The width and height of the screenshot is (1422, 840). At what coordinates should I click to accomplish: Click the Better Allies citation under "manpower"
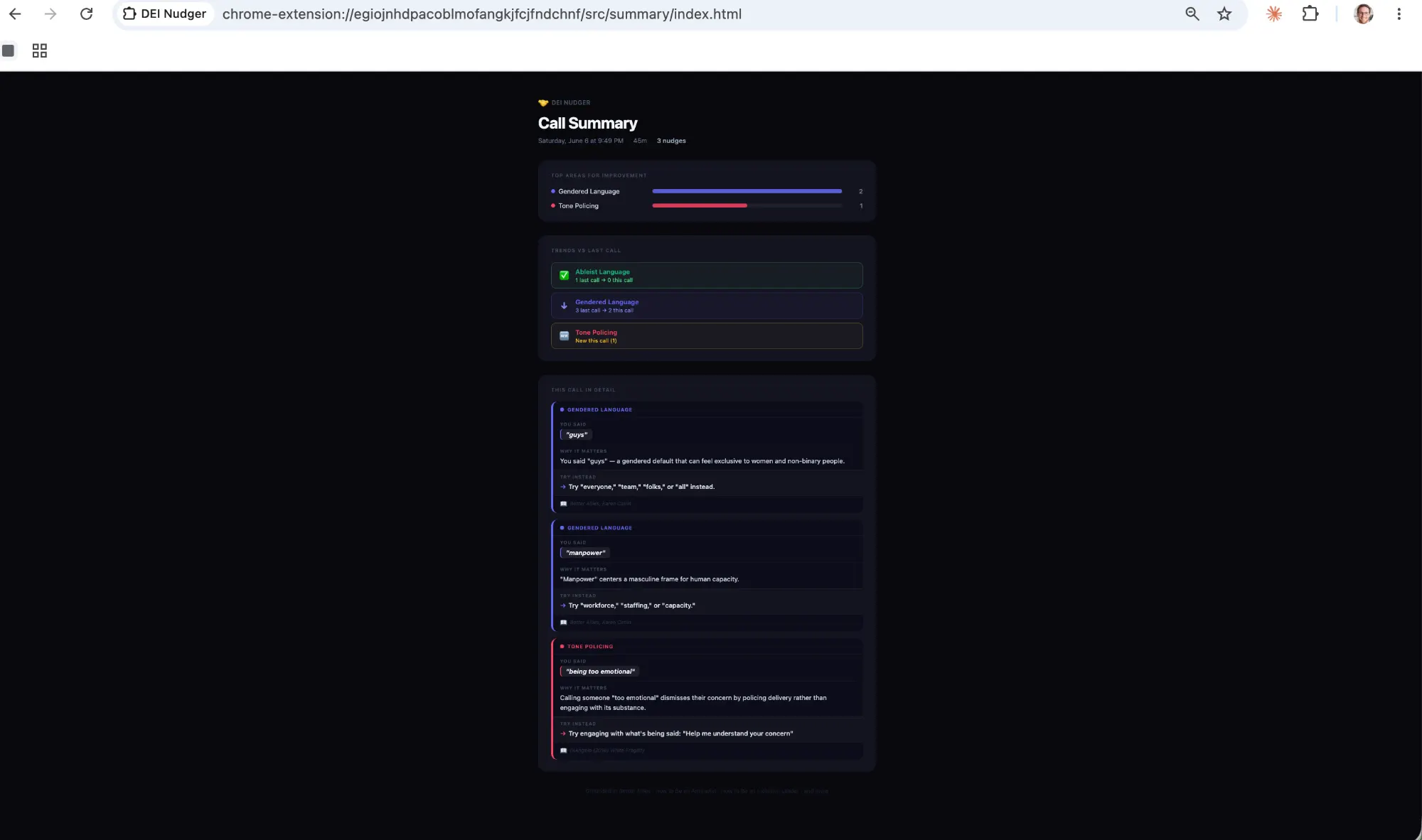pyautogui.click(x=600, y=623)
